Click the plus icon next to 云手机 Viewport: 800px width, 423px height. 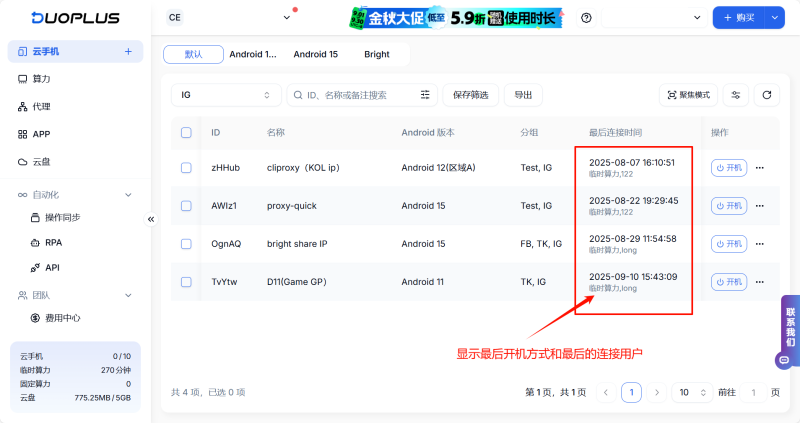127,51
